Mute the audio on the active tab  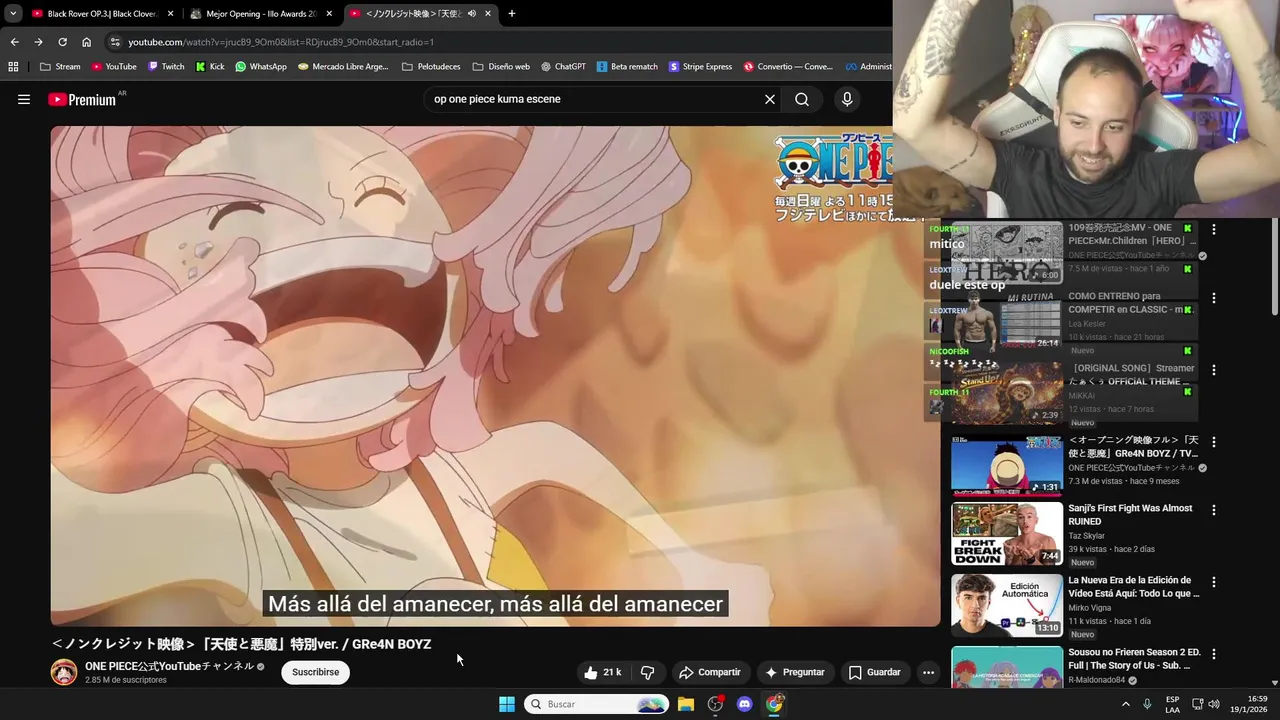coord(471,14)
